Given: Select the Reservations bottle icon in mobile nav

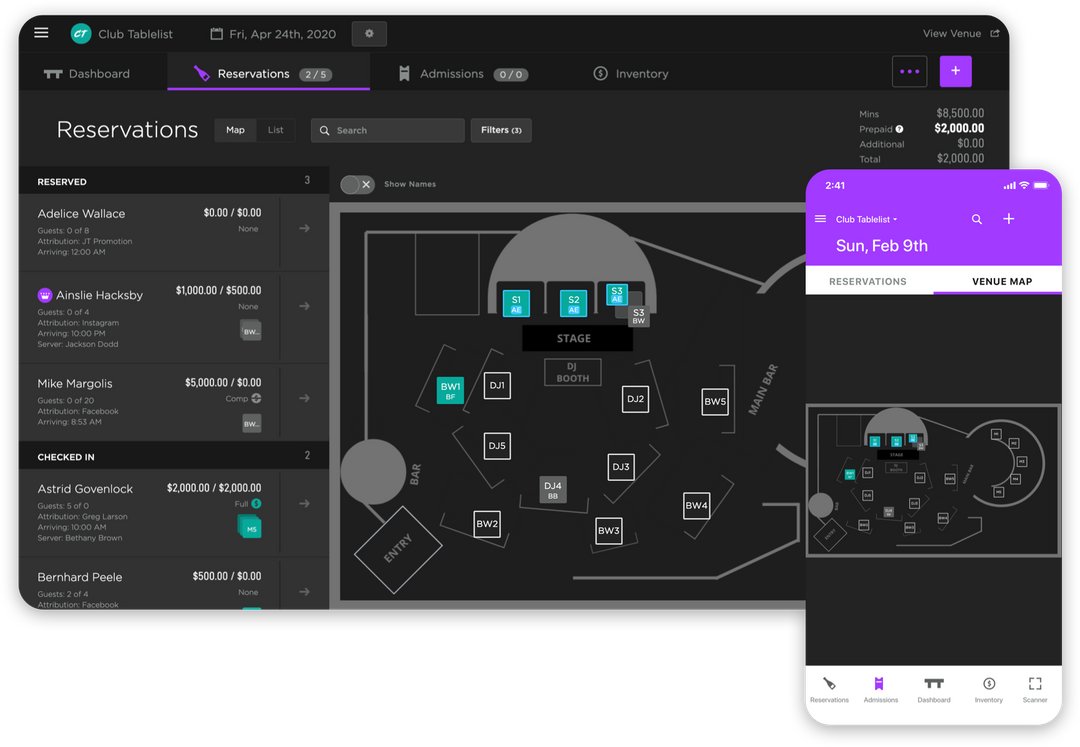Looking at the screenshot, I should pyautogui.click(x=829, y=685).
